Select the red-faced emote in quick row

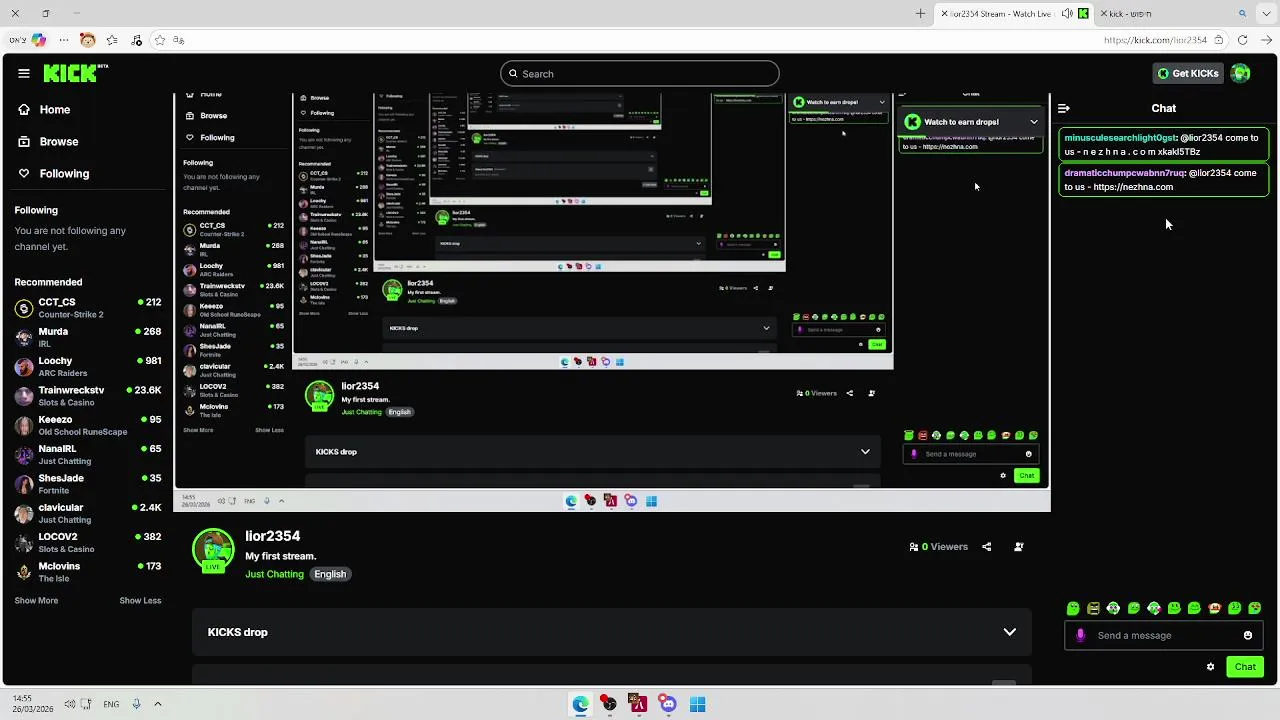(1215, 608)
